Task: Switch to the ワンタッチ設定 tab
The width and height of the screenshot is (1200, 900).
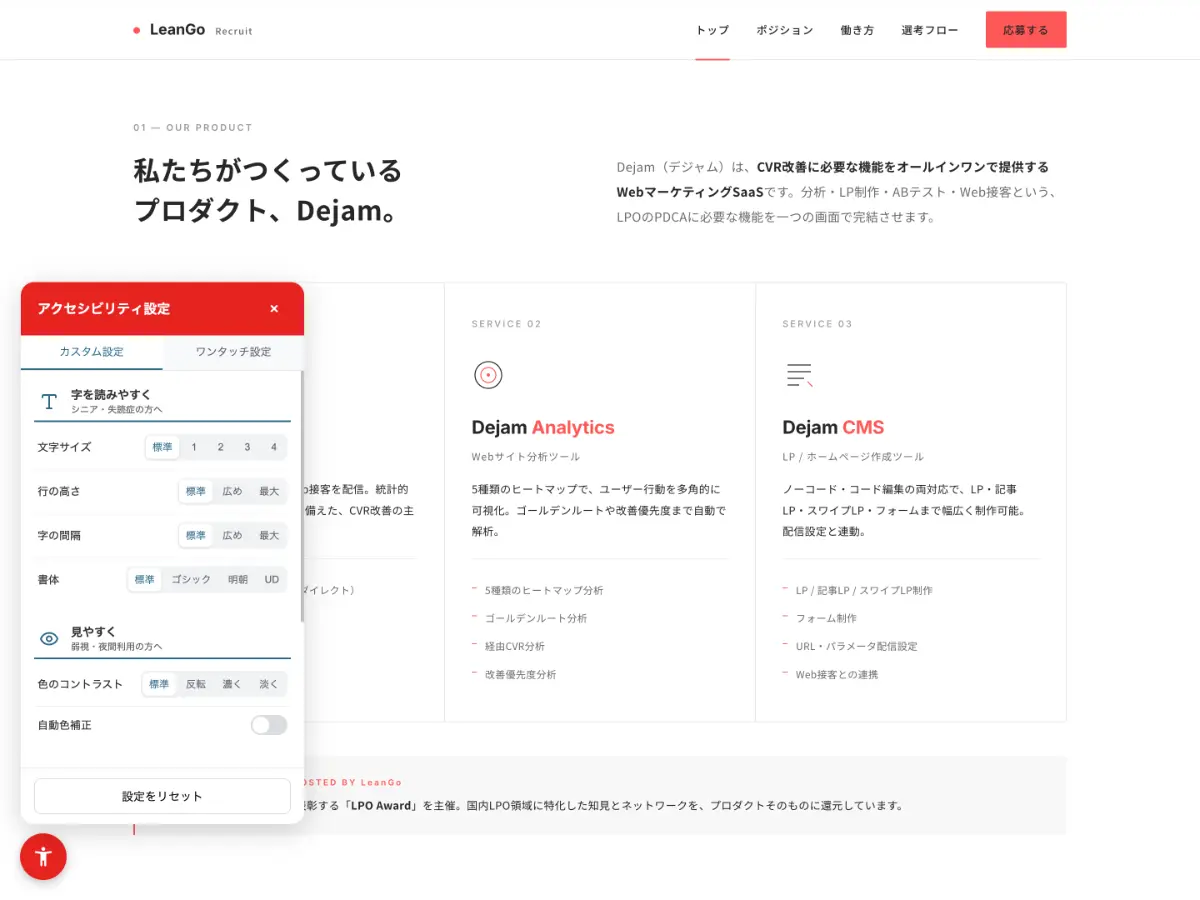Action: pyautogui.click(x=233, y=352)
